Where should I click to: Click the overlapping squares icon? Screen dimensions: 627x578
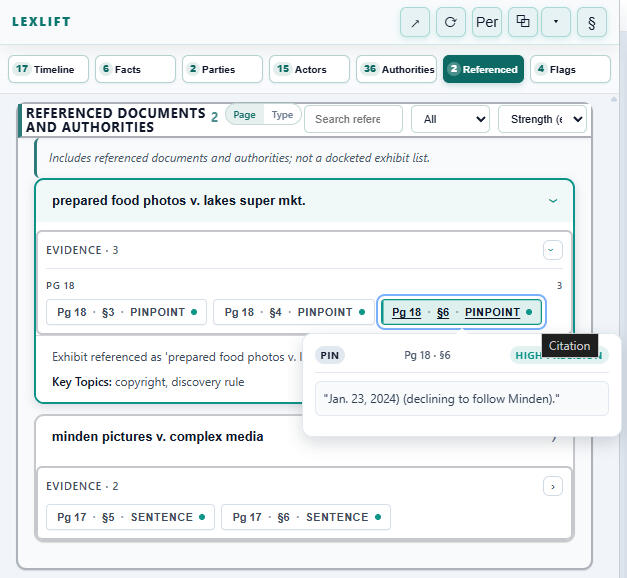(x=522, y=22)
